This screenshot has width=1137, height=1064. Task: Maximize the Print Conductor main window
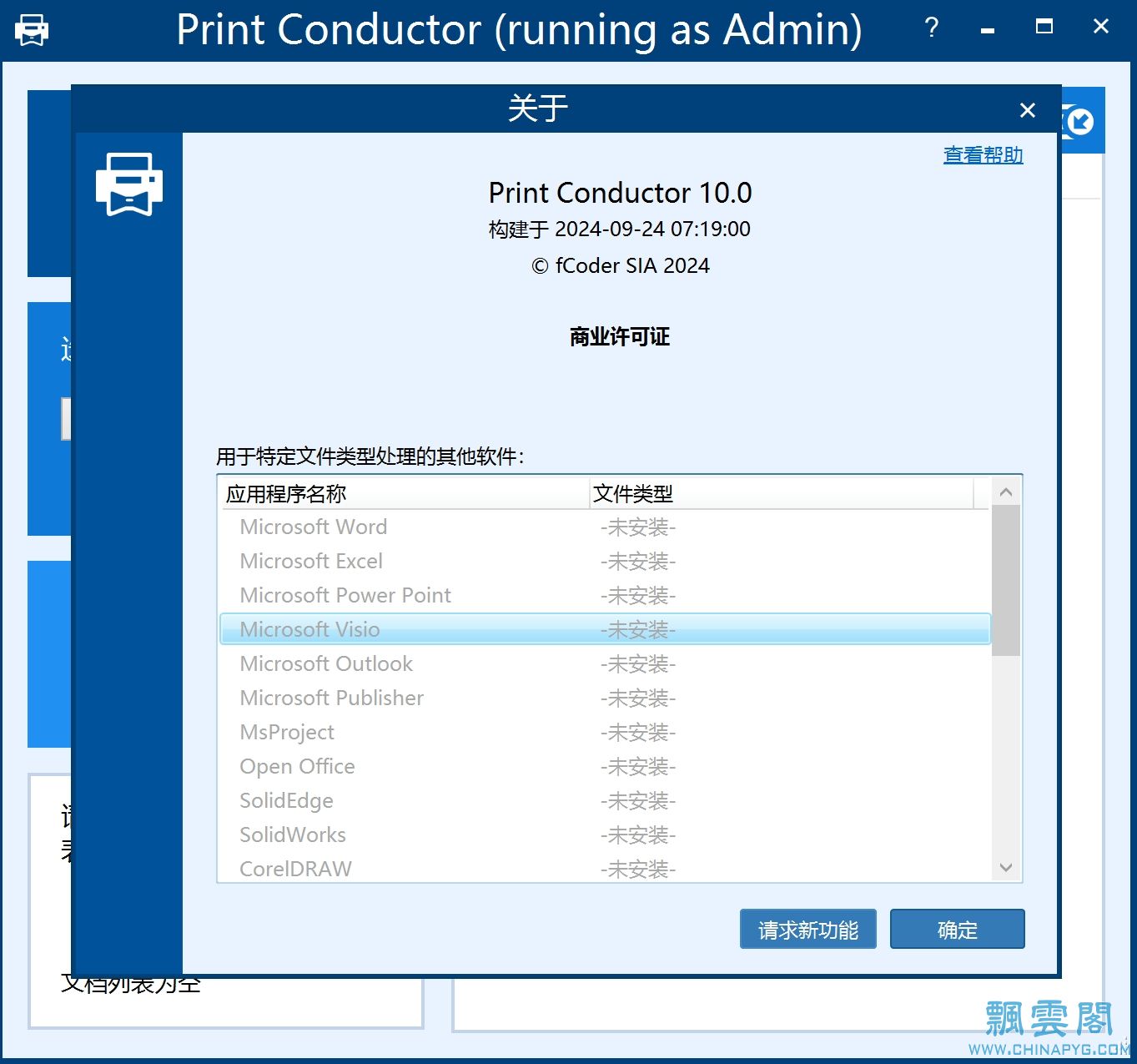[1044, 27]
